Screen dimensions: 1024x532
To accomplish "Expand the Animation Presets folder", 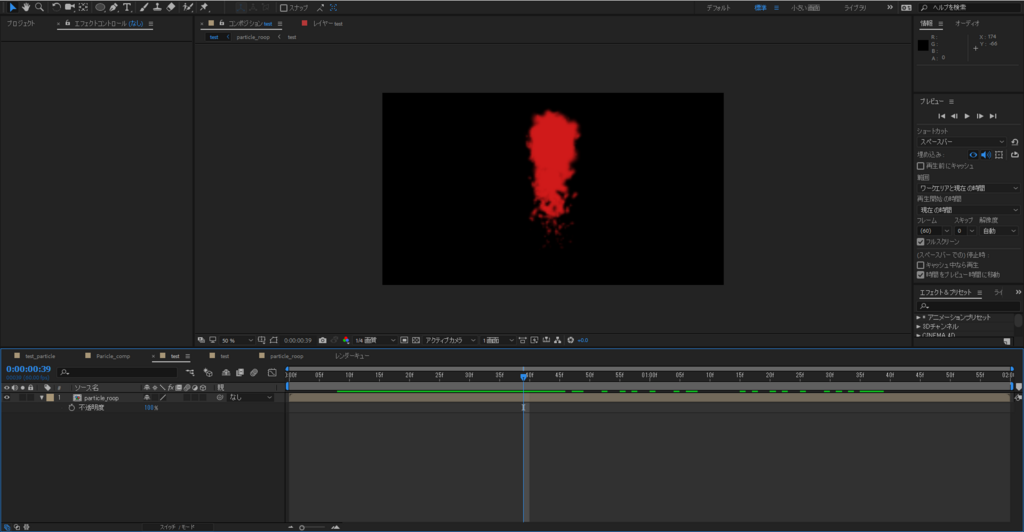I will (x=918, y=317).
